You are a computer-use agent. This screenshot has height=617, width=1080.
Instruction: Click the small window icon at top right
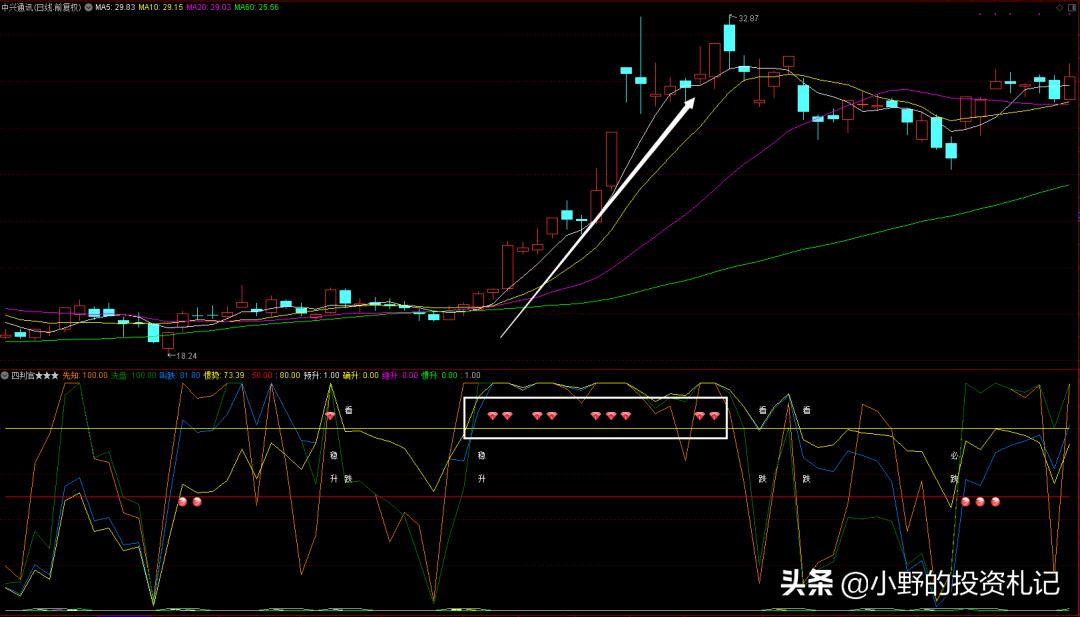tap(1071, 7)
